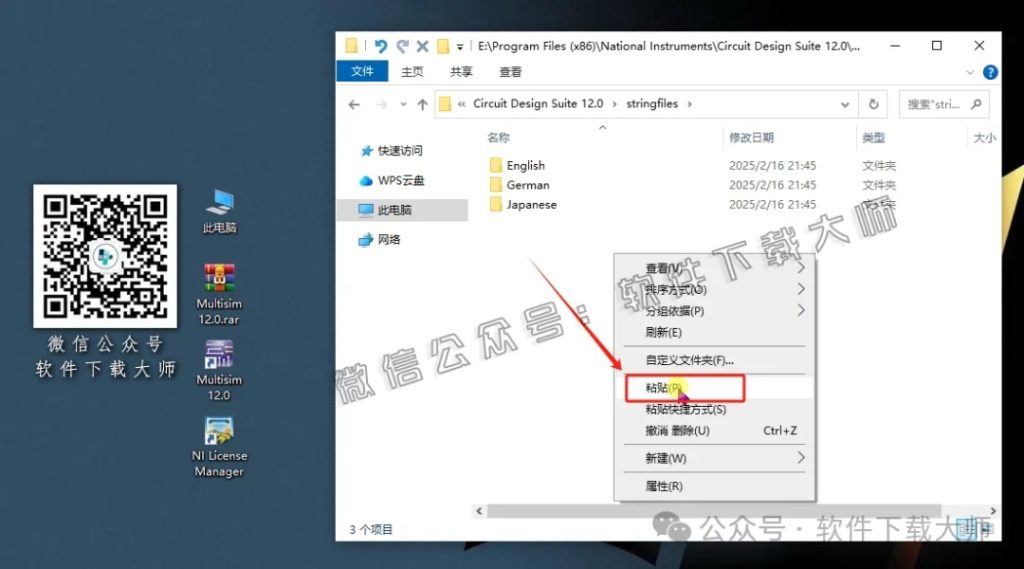Click the search magnifier icon
The width and height of the screenshot is (1024, 569).
[977, 104]
